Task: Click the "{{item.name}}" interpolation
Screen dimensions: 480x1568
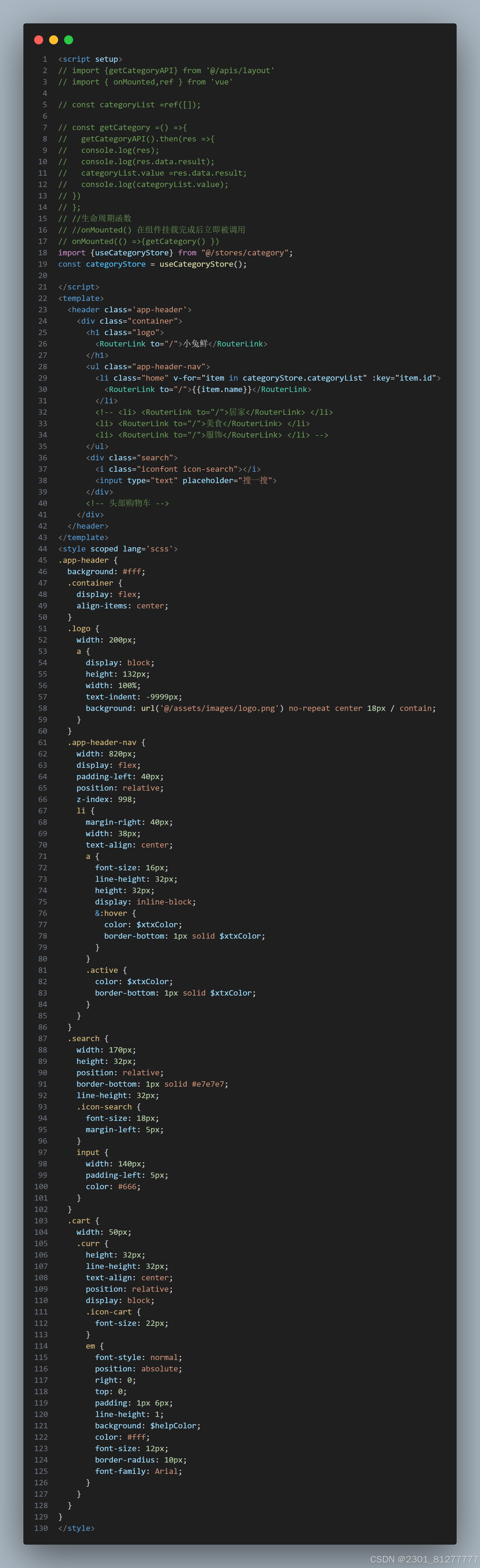Action: click(x=221, y=390)
